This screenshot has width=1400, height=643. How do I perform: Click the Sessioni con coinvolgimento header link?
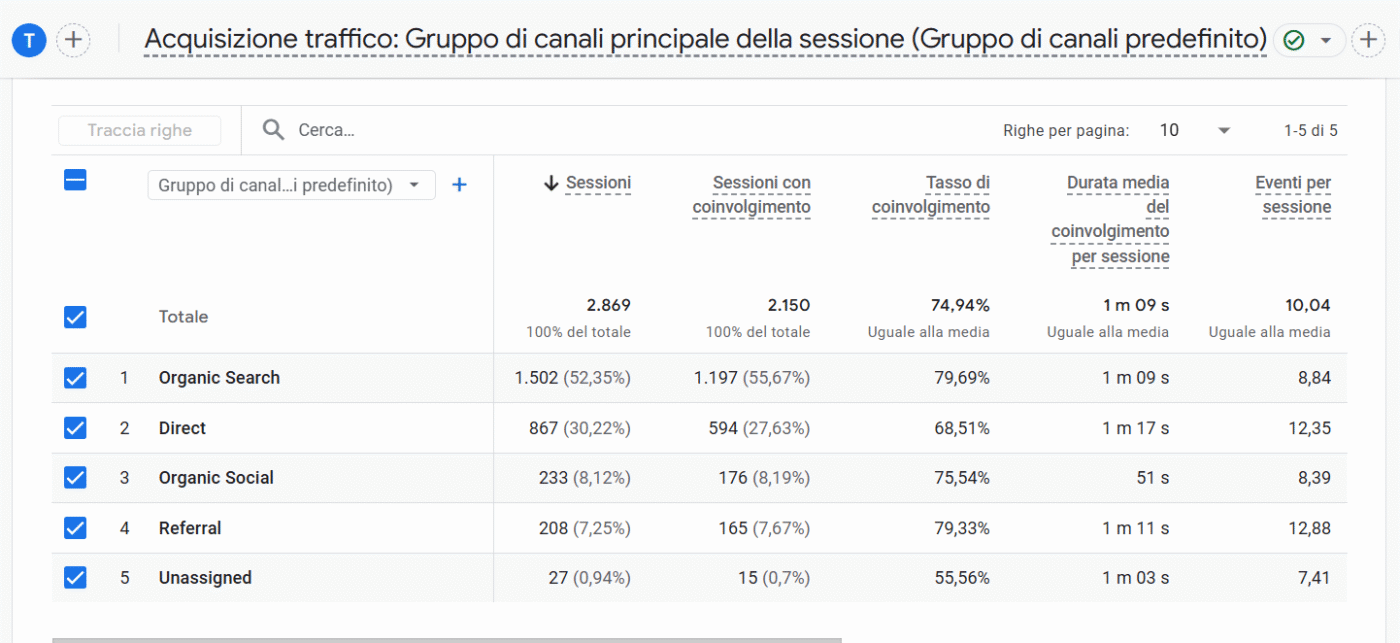[x=752, y=195]
